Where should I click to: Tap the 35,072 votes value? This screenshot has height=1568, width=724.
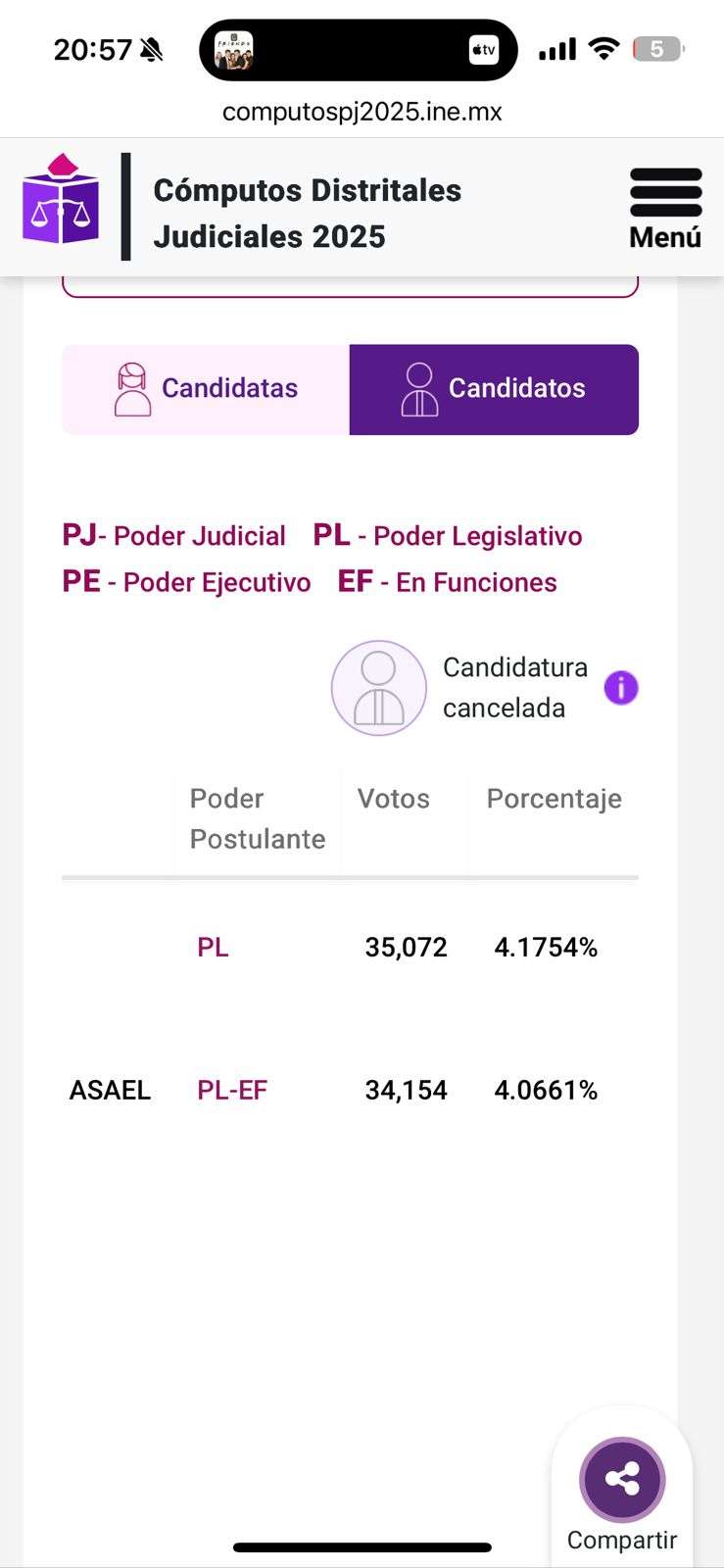[406, 947]
